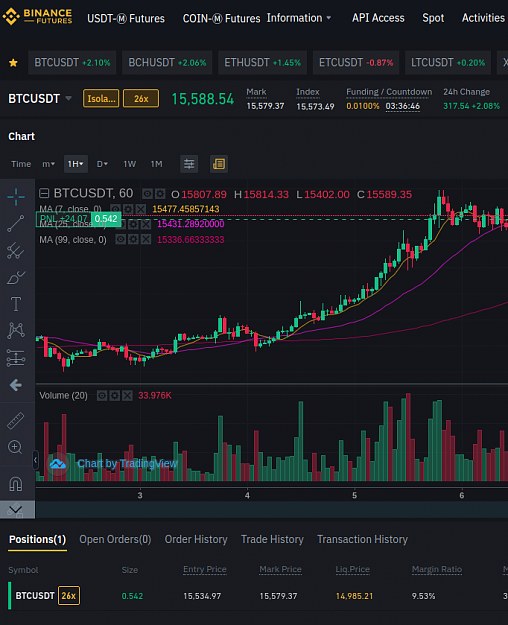Open USDT-M Futures menu
Image resolution: width=508 pixels, height=625 pixels.
126,18
